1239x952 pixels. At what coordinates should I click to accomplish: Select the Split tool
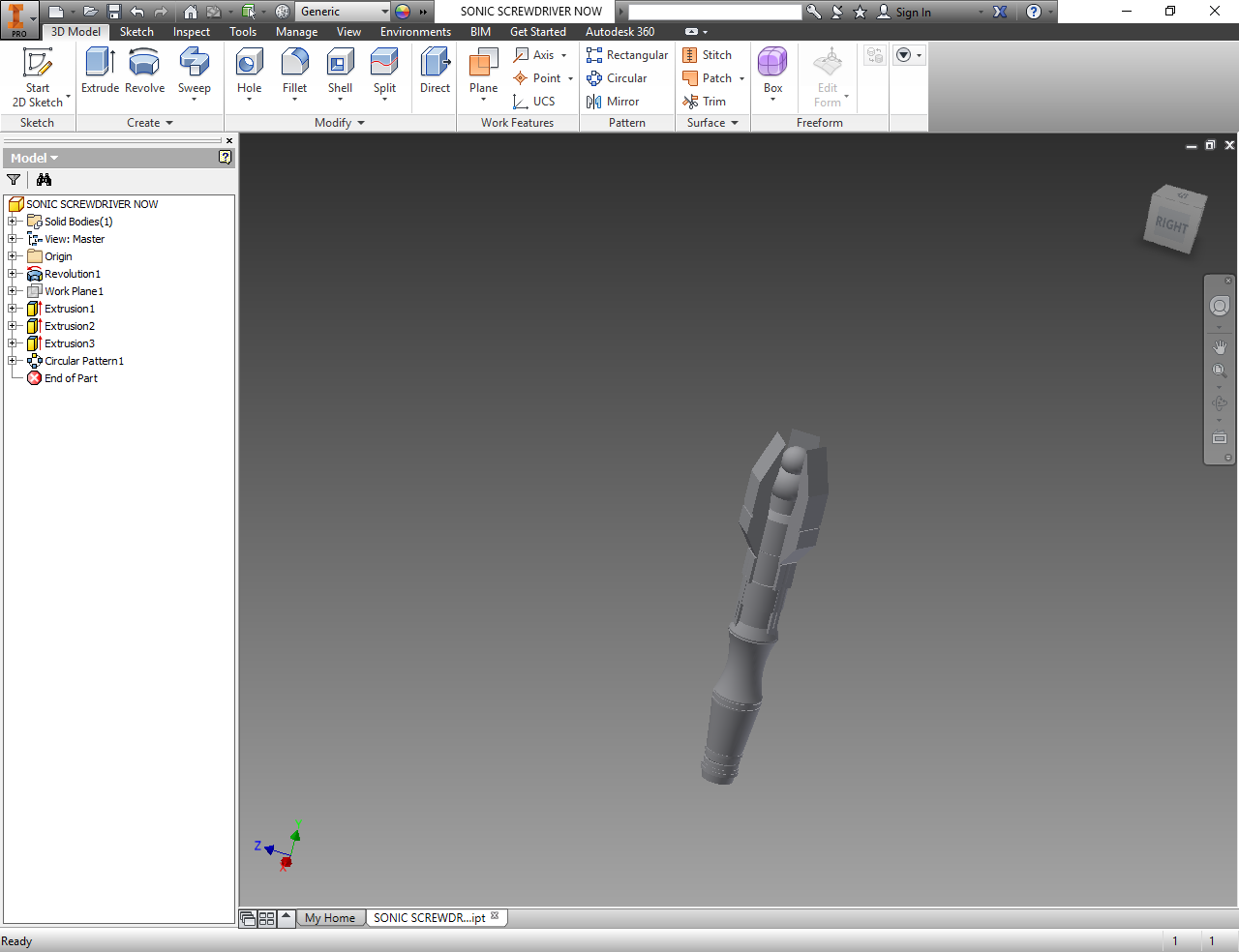[x=384, y=74]
